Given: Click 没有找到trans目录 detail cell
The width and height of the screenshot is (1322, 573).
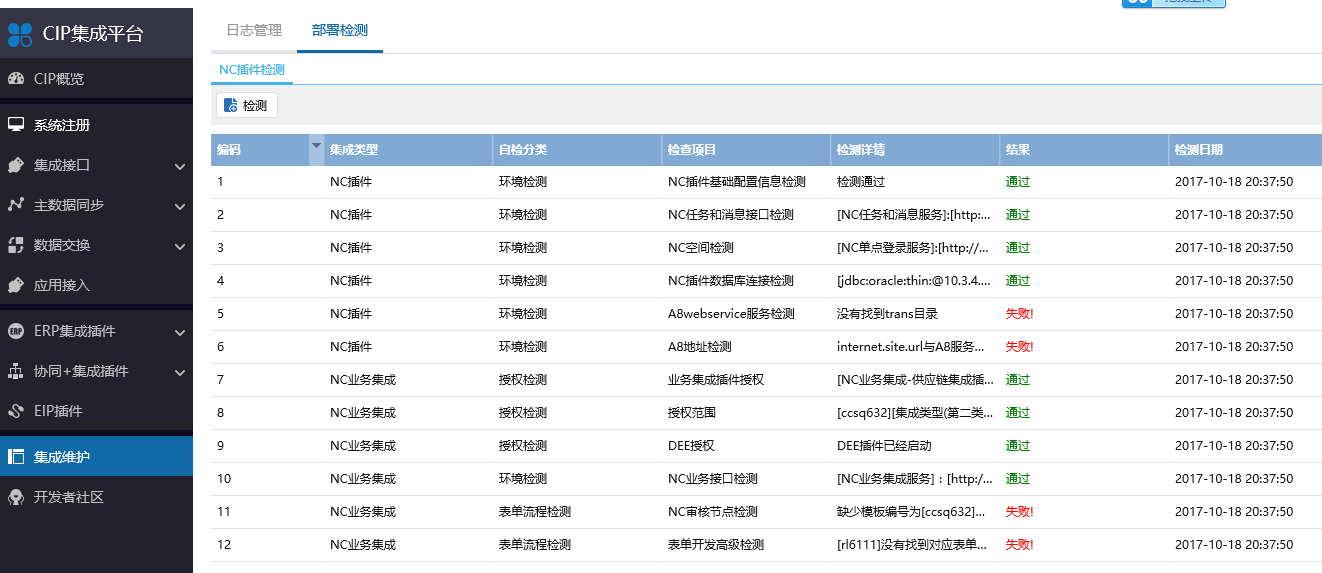Looking at the screenshot, I should click(887, 314).
